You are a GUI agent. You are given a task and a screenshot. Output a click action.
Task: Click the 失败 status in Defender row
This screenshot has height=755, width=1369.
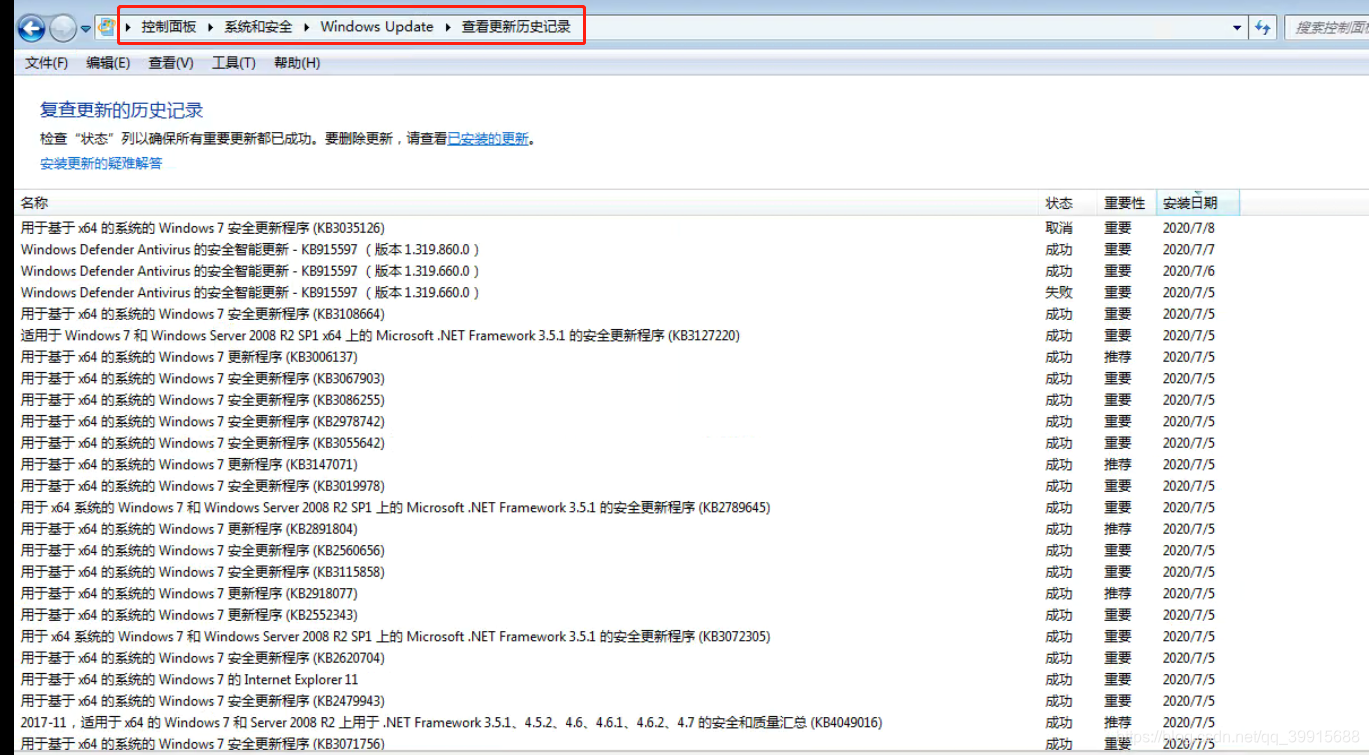1059,292
